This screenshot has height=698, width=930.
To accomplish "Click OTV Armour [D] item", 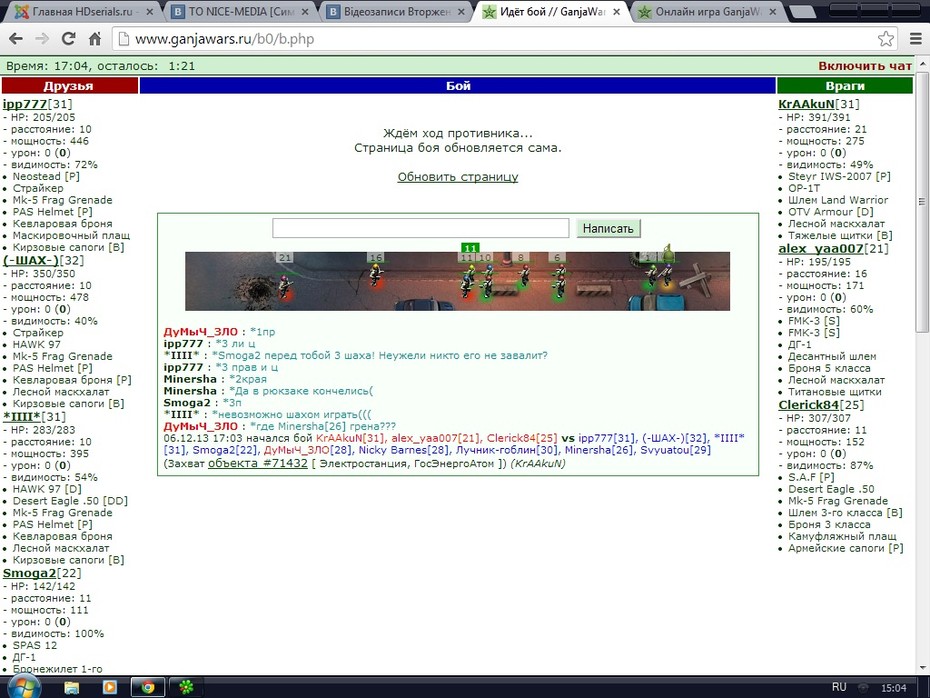I will [830, 212].
